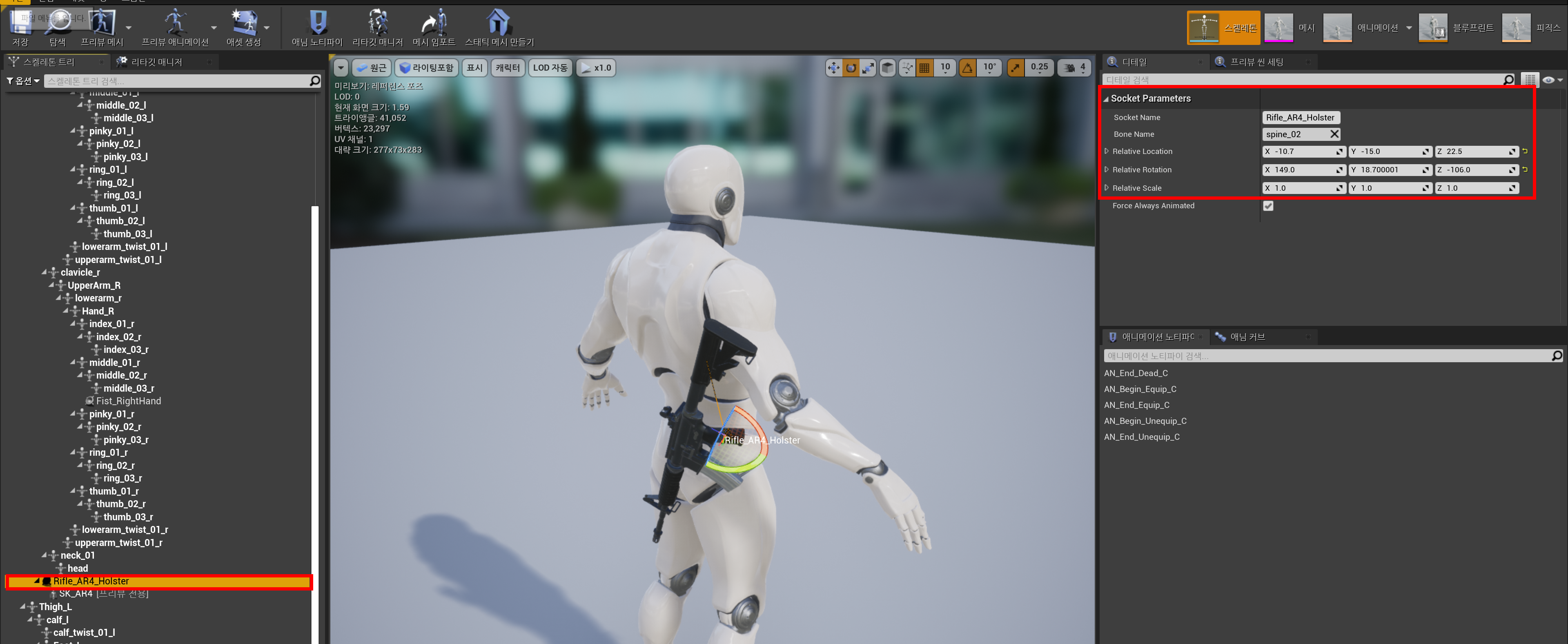Viewport: 1568px width, 644px height.
Task: Select the scale gizmo tool
Action: click(x=868, y=67)
